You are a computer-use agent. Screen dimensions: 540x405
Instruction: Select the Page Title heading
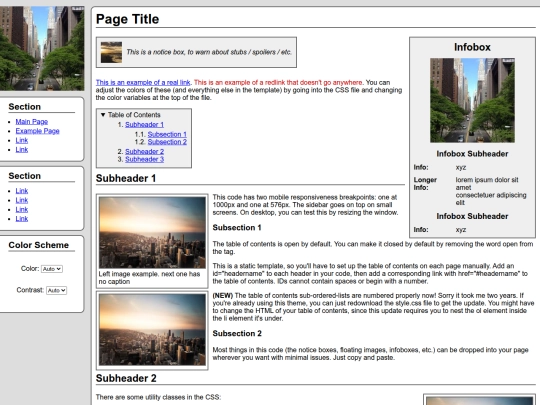(127, 19)
